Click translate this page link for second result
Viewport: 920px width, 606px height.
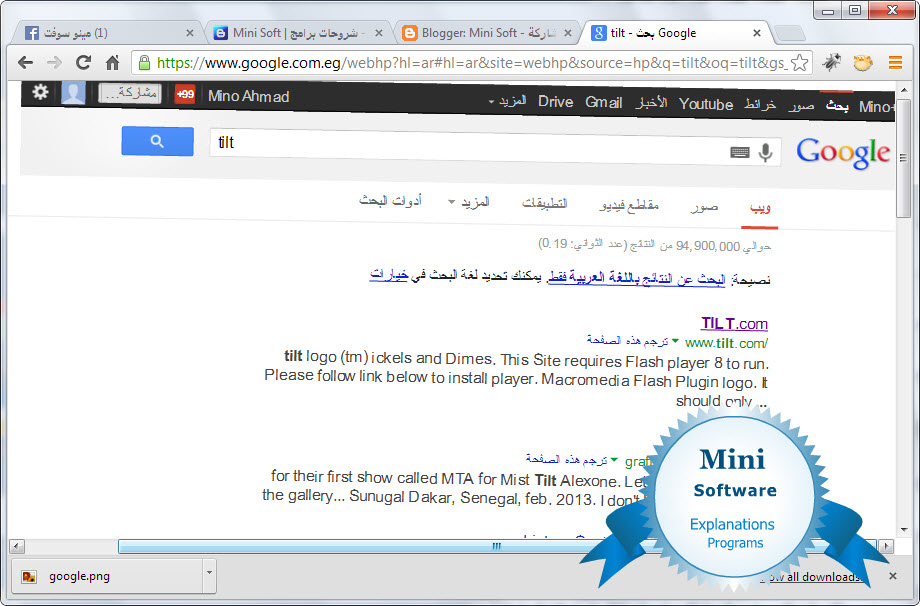[x=567, y=459]
